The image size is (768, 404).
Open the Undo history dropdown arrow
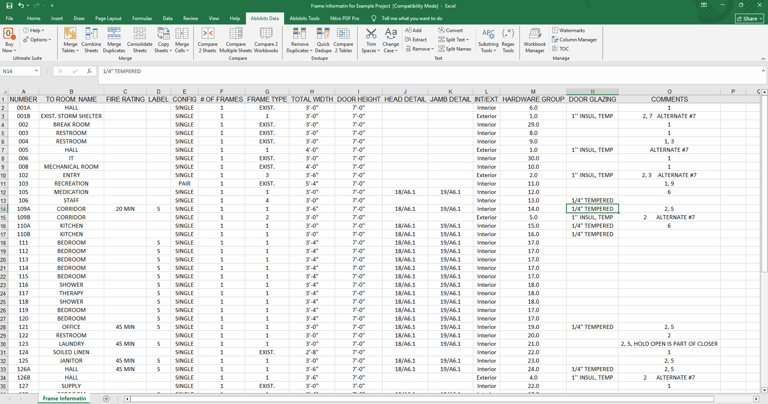click(27, 5)
